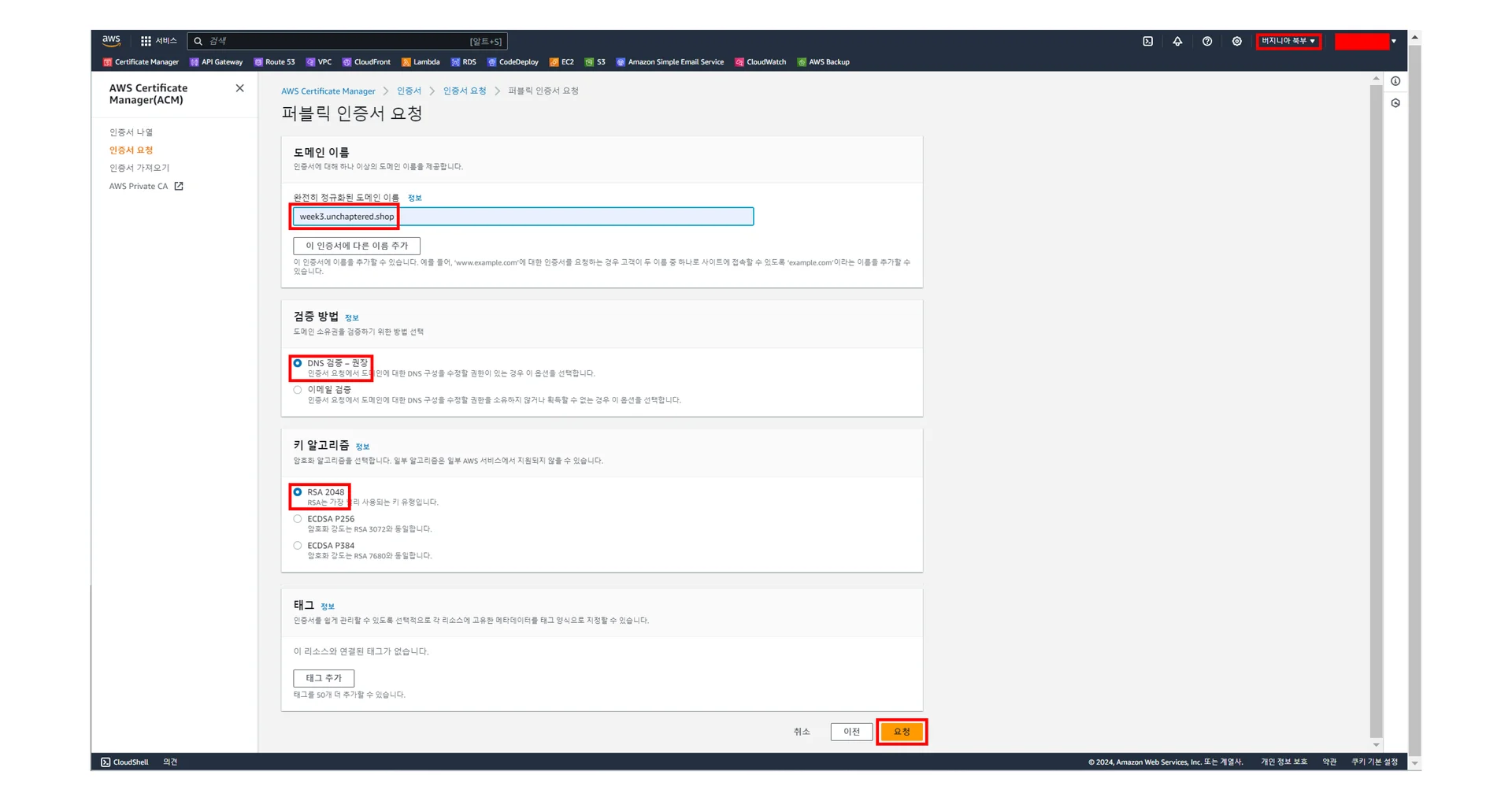Viewport: 1512px width, 801px height.
Task: Open the info panel icon on right edge
Action: (1395, 81)
